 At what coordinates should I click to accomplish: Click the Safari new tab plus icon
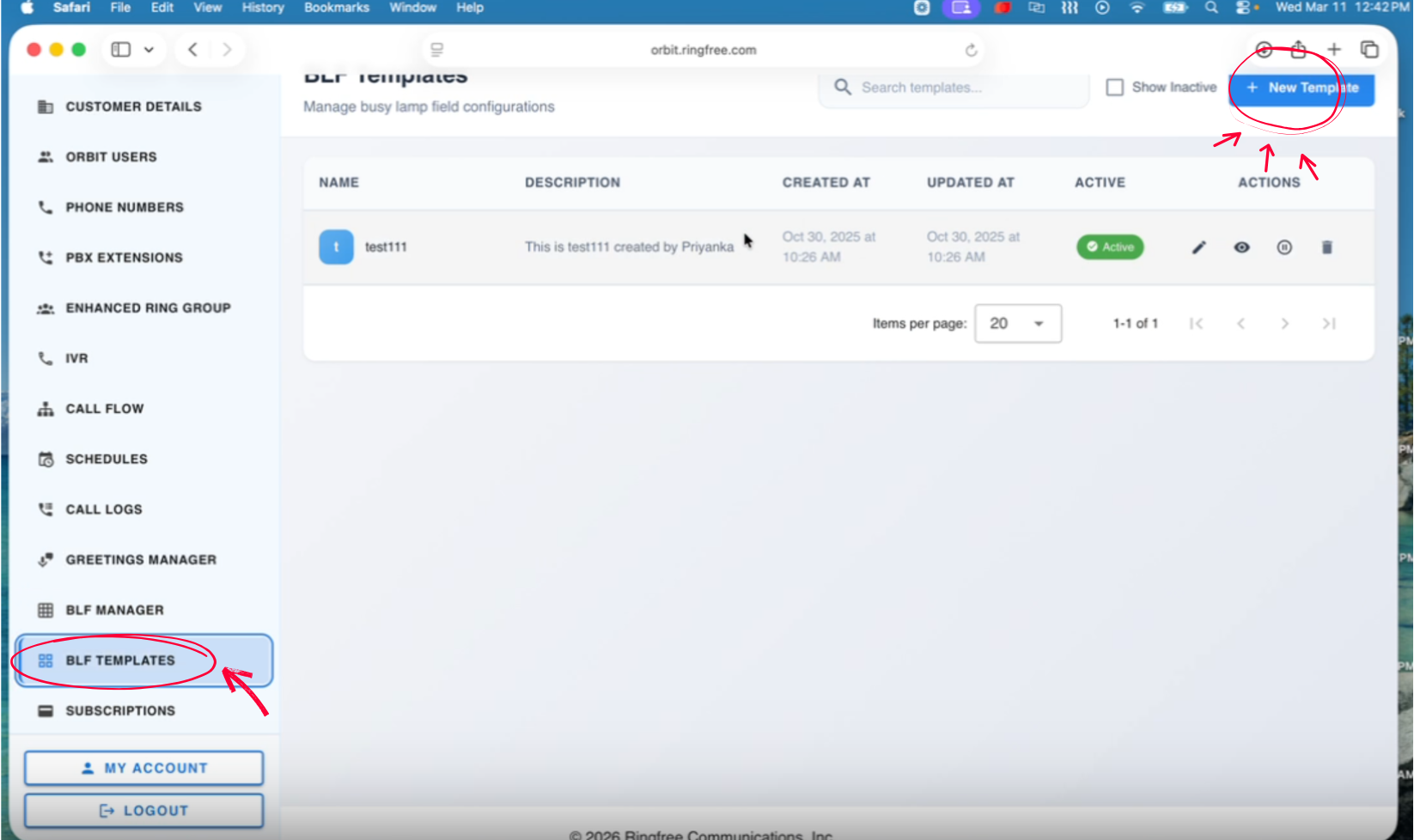tap(1334, 50)
